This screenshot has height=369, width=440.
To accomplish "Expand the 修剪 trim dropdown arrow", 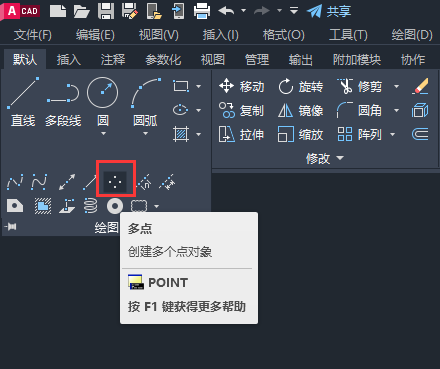I will coord(396,86).
